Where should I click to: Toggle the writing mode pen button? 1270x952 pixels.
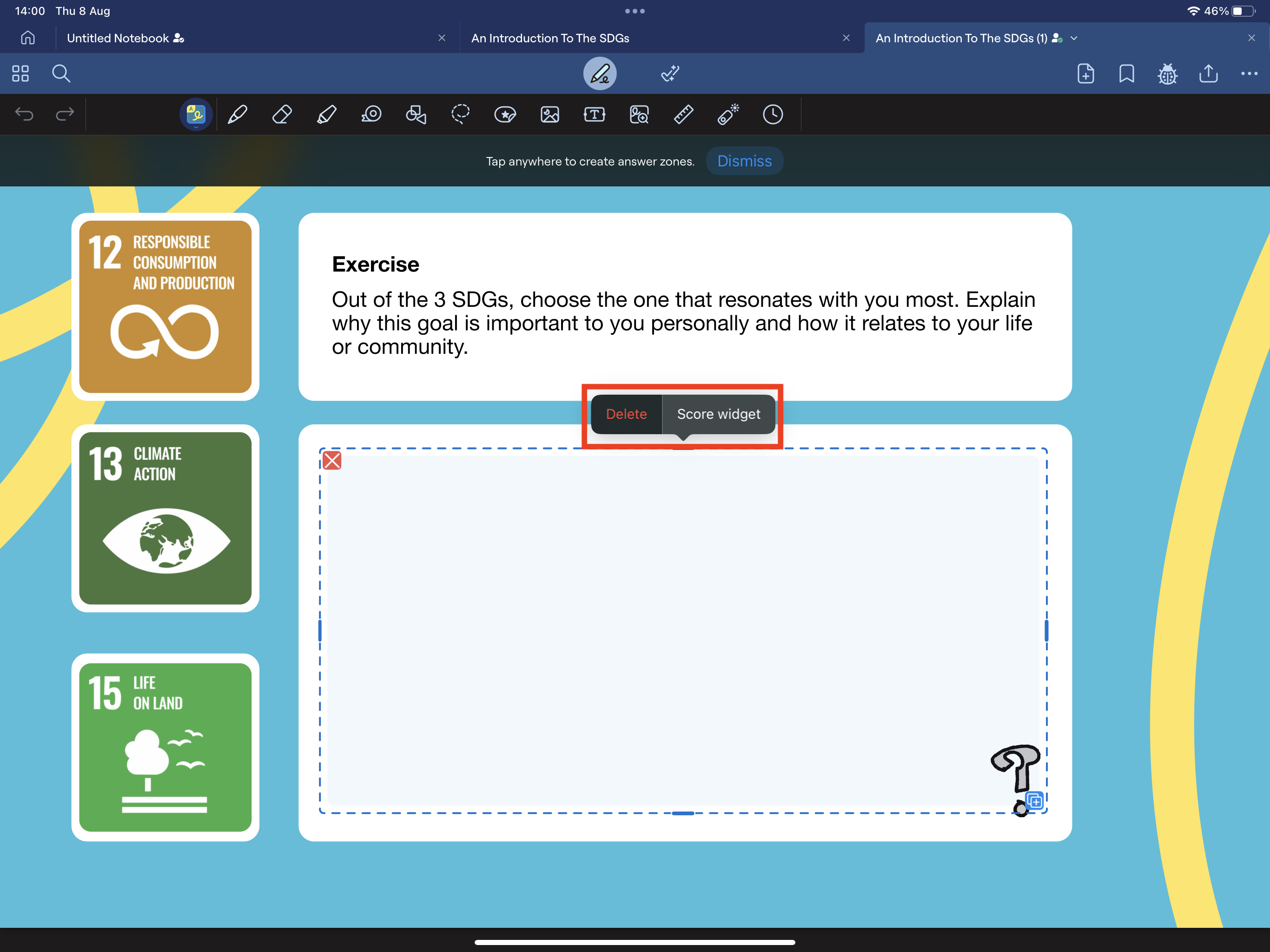point(599,73)
